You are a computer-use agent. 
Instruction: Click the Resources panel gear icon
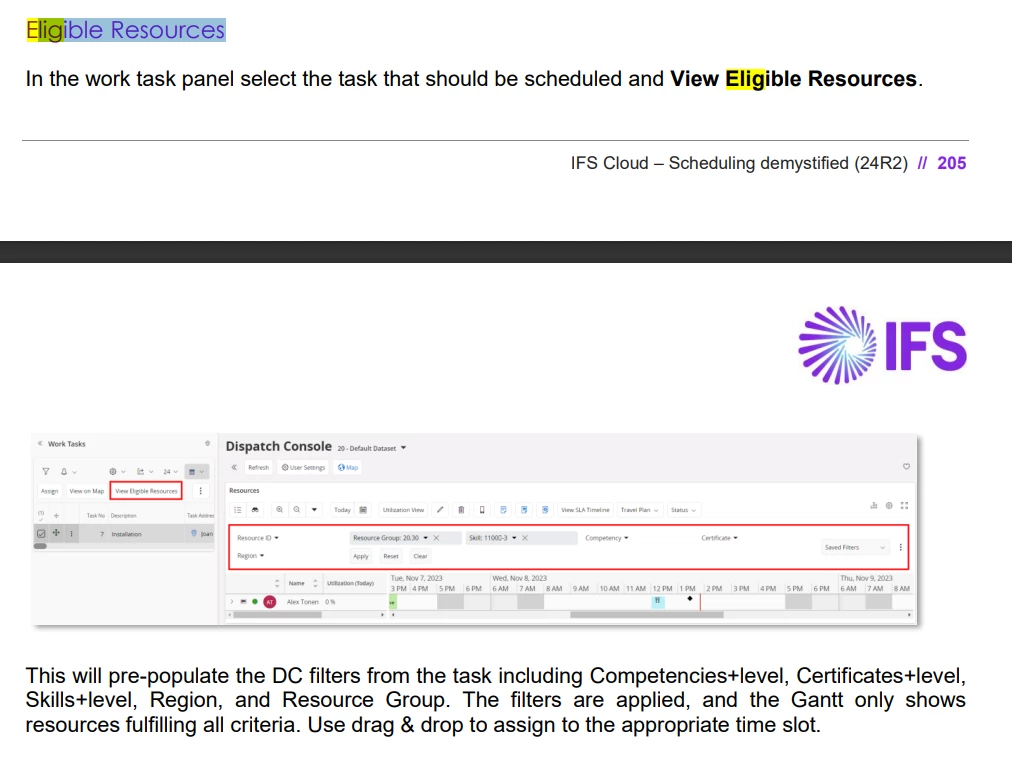point(889,505)
